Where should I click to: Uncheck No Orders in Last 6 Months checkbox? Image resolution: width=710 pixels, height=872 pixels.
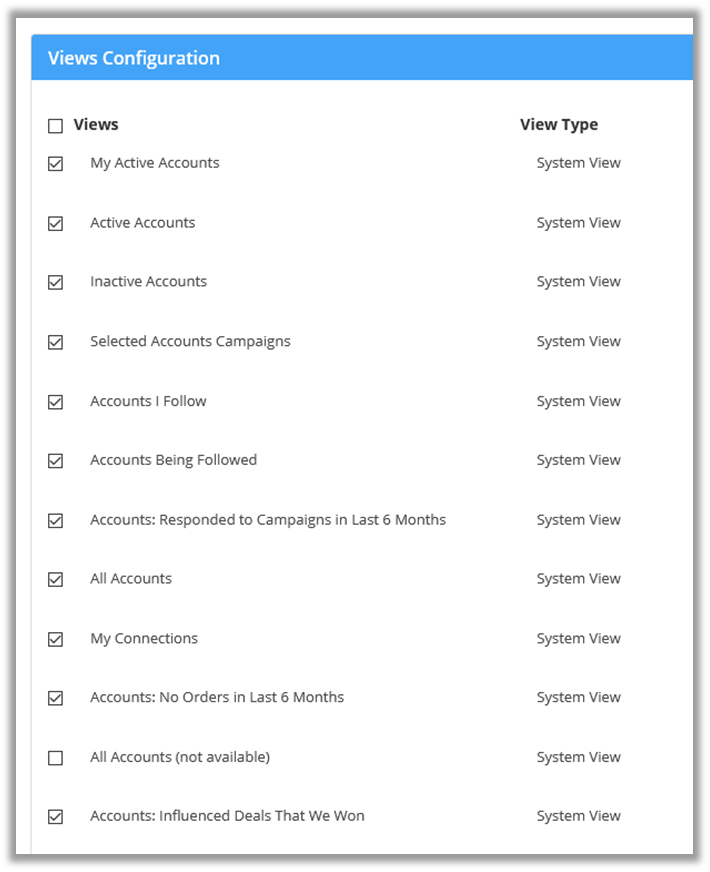pos(55,698)
